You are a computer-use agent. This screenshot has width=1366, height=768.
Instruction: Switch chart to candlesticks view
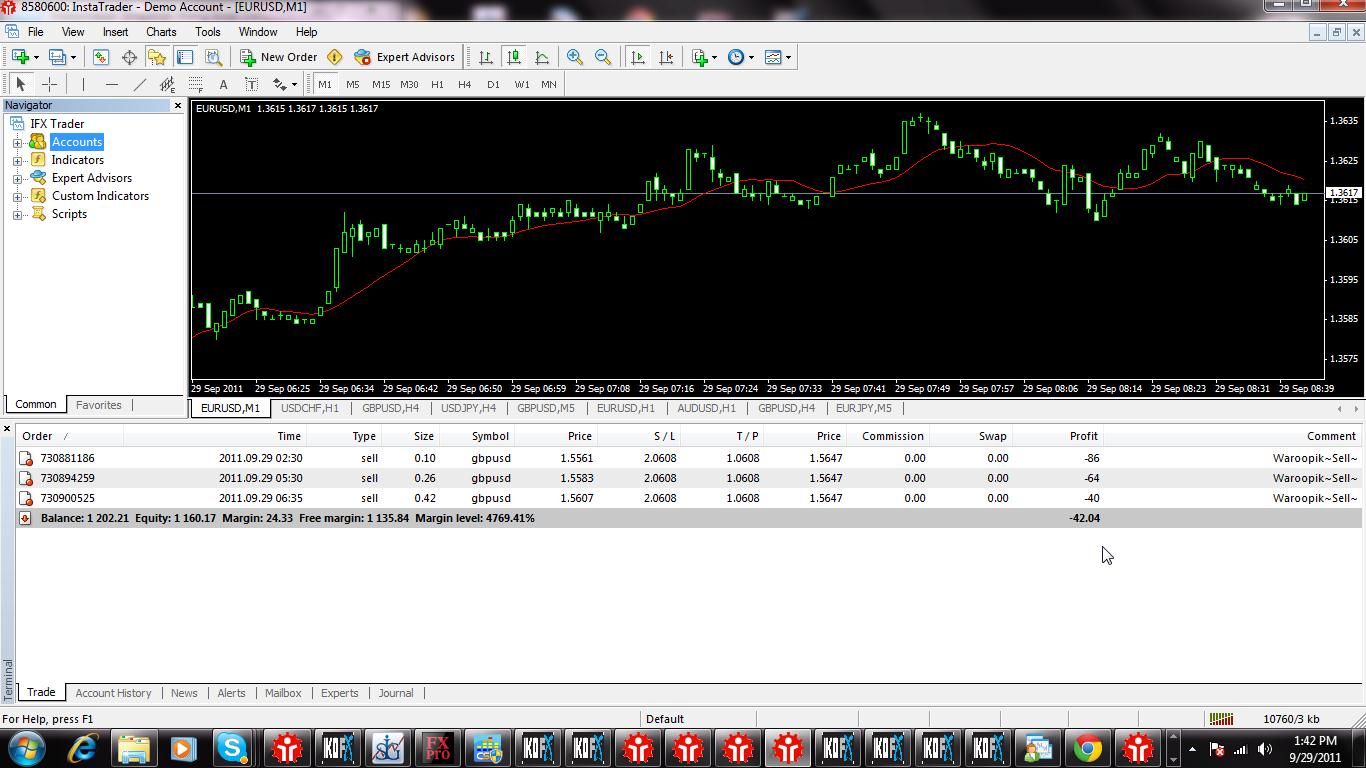pos(514,57)
